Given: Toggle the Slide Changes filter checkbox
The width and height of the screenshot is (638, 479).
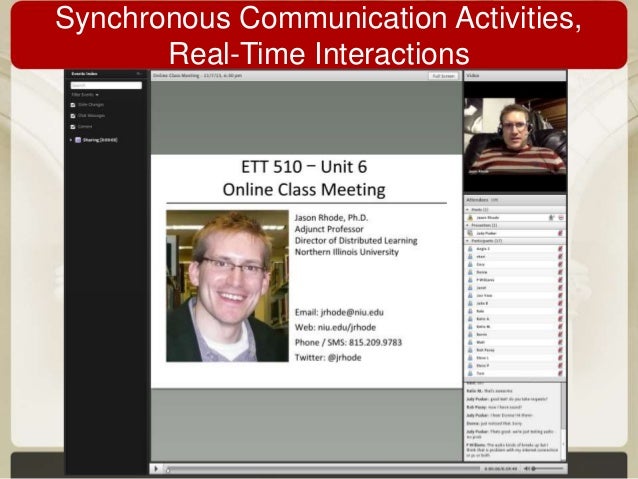Looking at the screenshot, I should tap(73, 105).
